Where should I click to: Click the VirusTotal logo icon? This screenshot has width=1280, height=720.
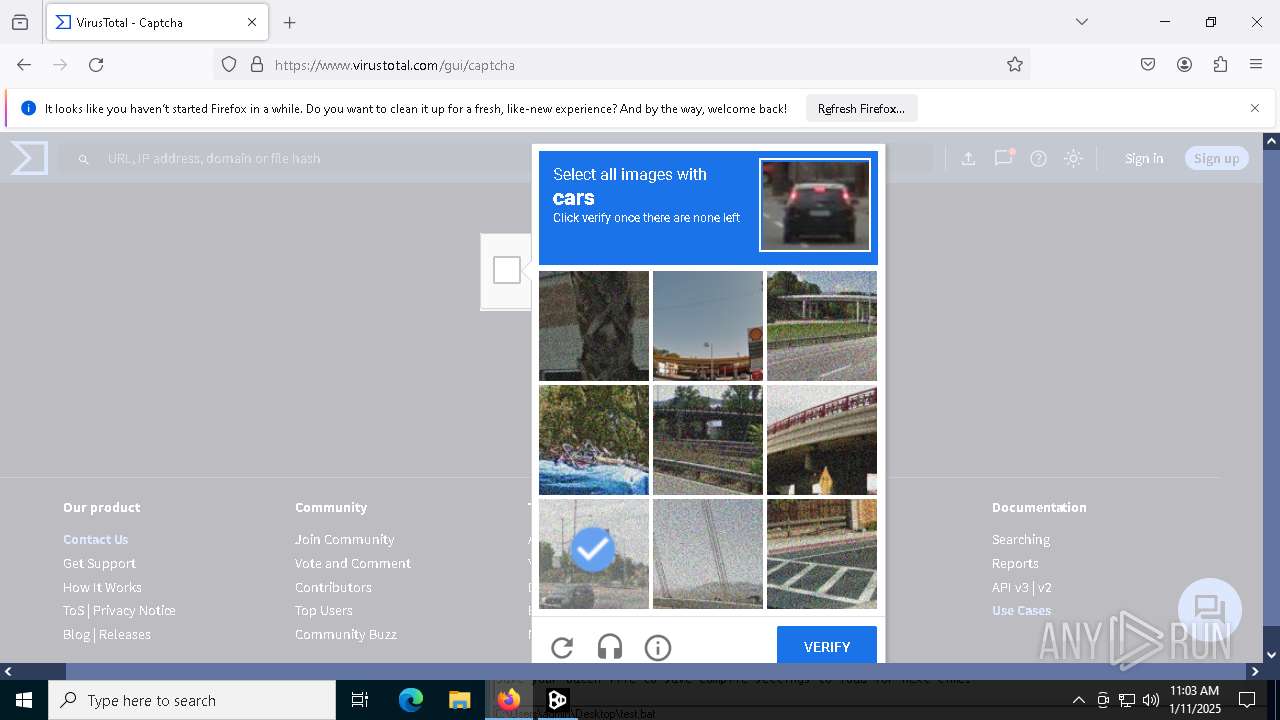[x=29, y=158]
